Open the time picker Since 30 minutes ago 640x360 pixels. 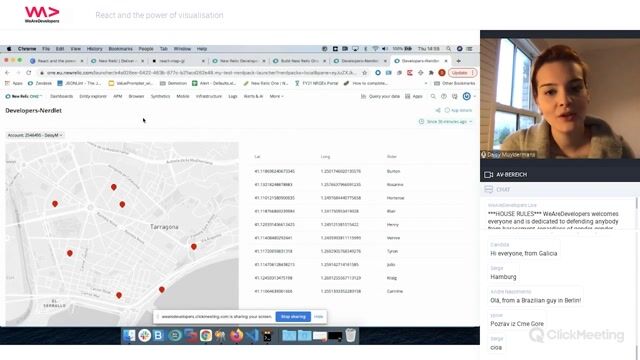coord(446,122)
